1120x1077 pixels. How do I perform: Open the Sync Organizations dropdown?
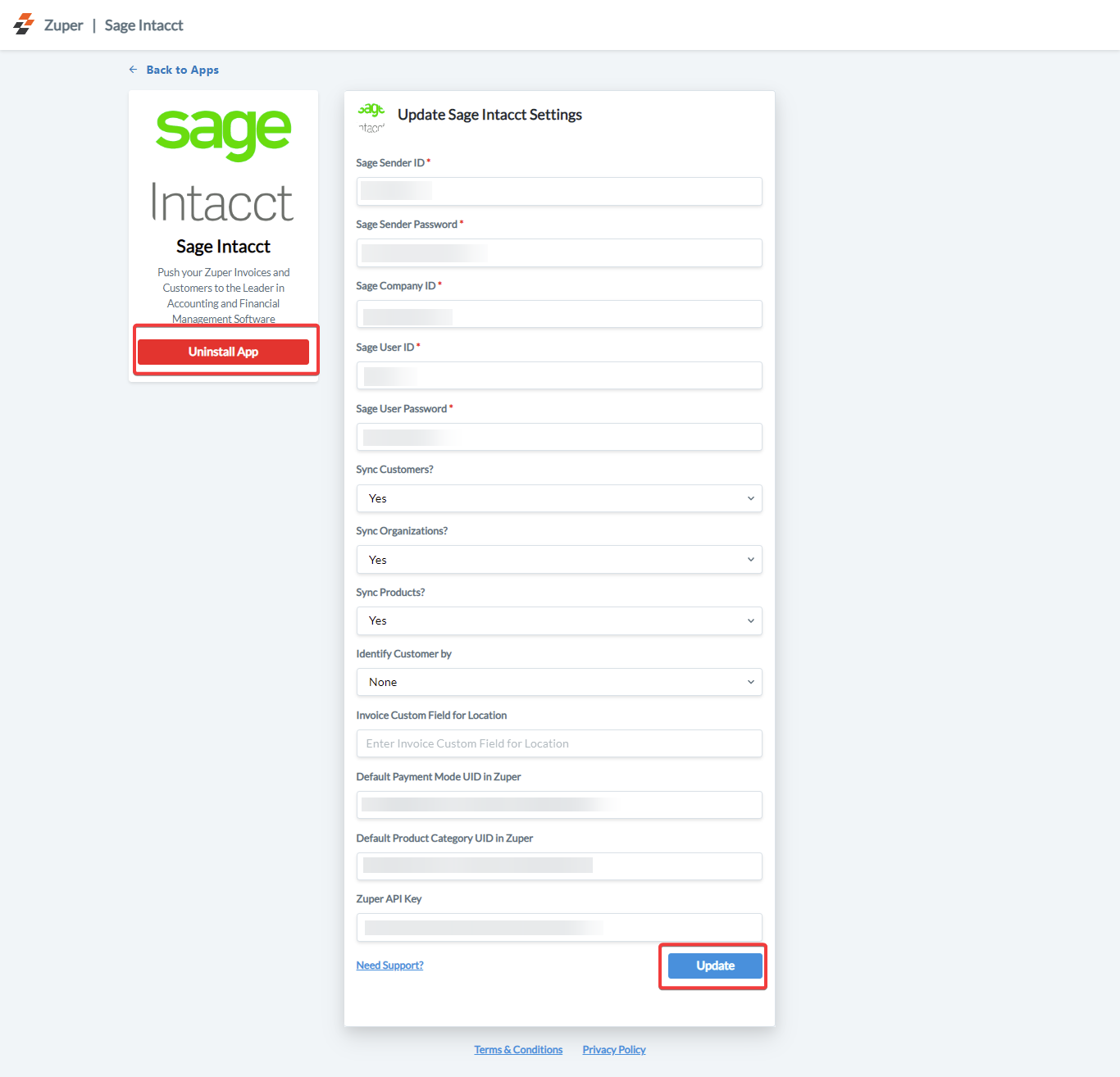558,560
